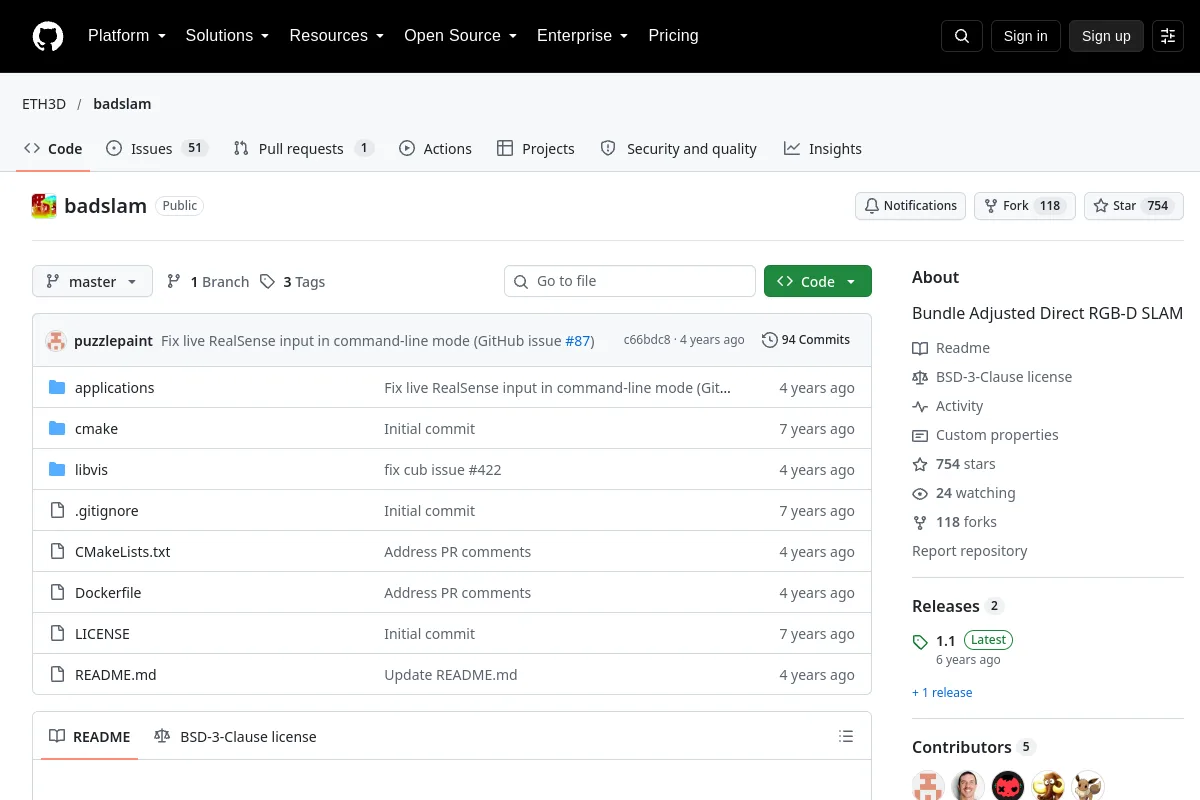This screenshot has width=1200, height=800.
Task: Click the fourth contributor avatar
Action: click(1048, 786)
